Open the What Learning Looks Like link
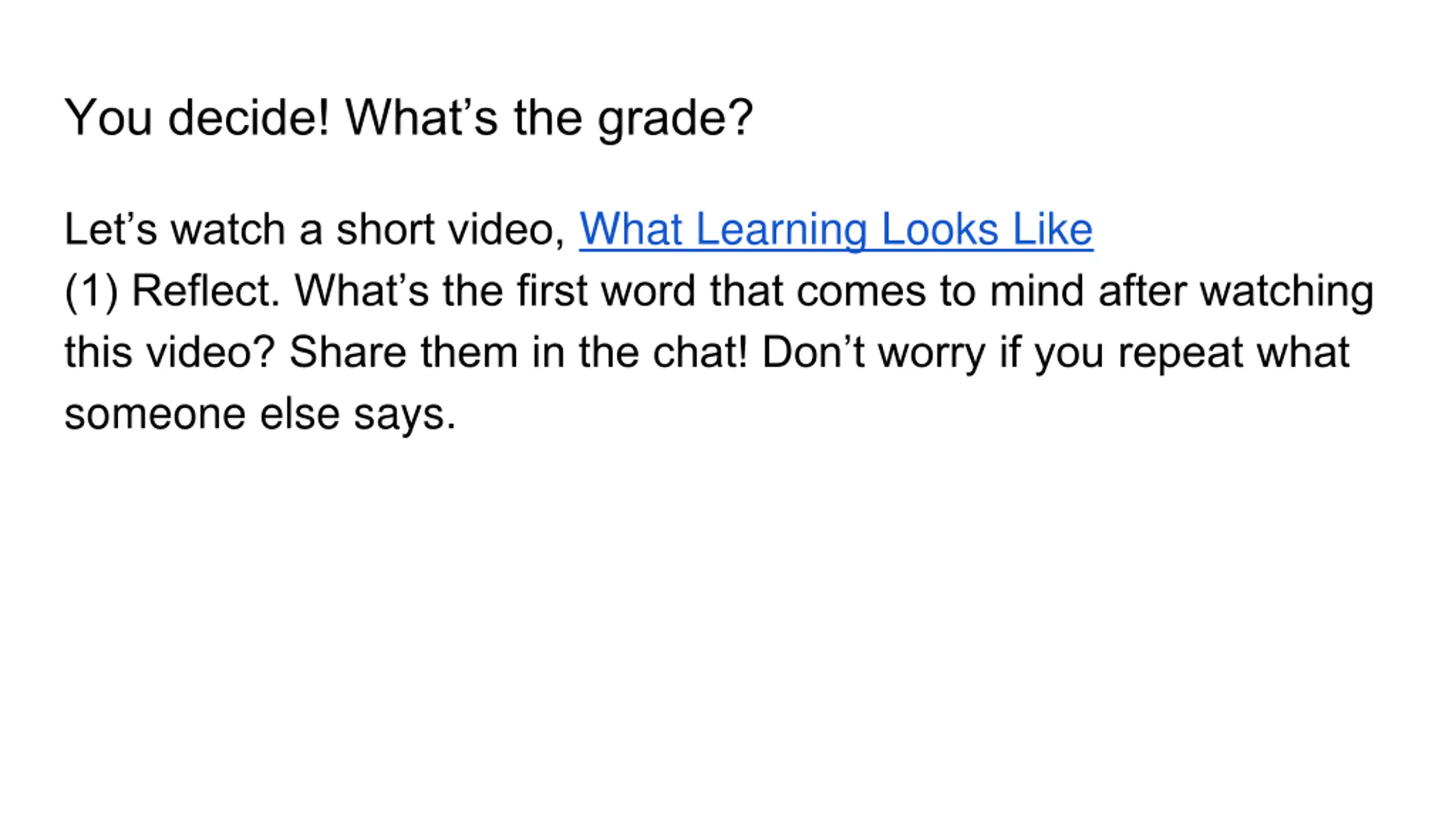The image size is (1456, 819). [x=835, y=229]
